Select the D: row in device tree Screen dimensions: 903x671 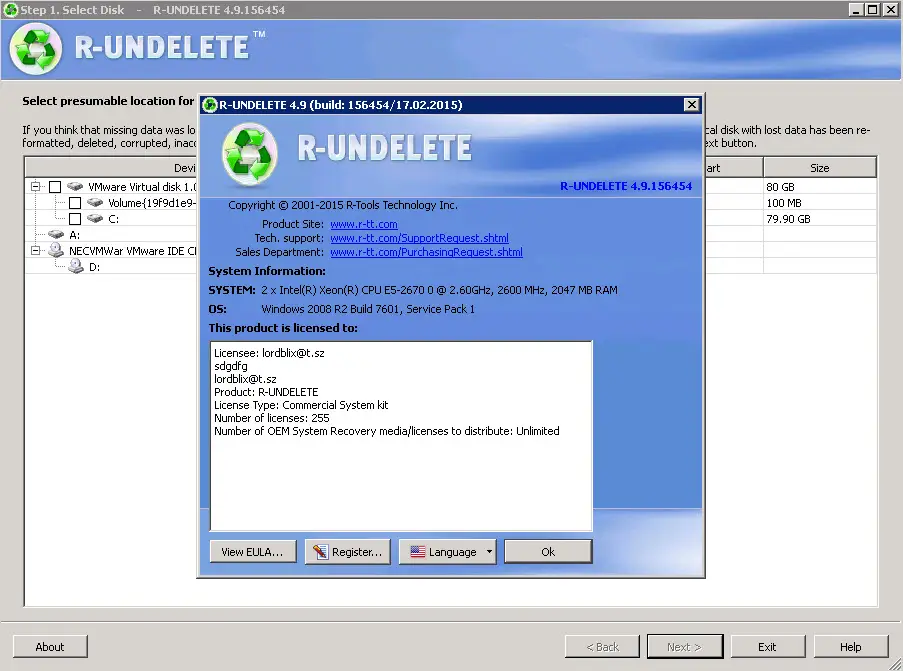(x=94, y=267)
